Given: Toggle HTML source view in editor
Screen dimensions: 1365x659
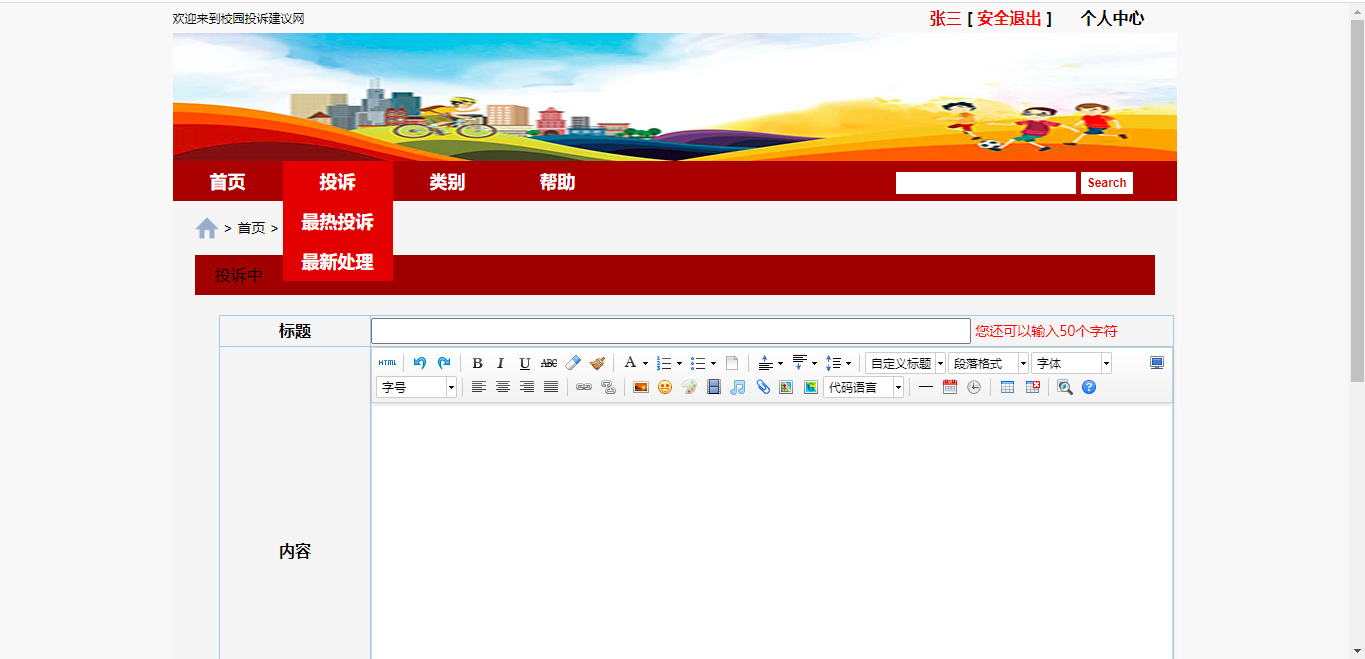Looking at the screenshot, I should pos(387,363).
